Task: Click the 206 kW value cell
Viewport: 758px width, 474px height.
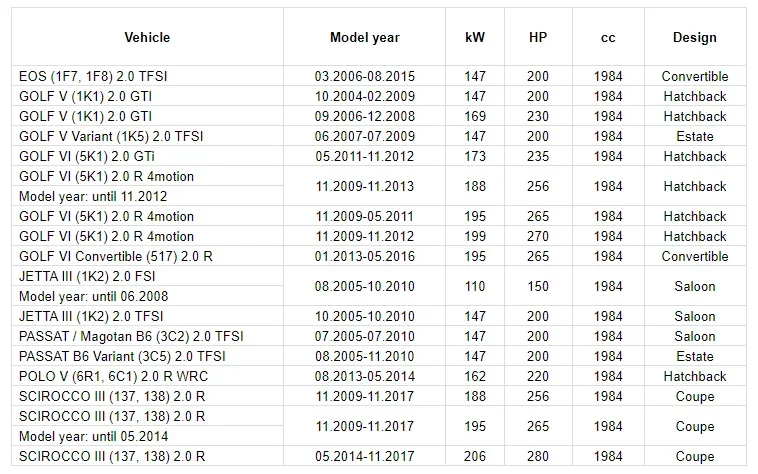Action: [475, 456]
